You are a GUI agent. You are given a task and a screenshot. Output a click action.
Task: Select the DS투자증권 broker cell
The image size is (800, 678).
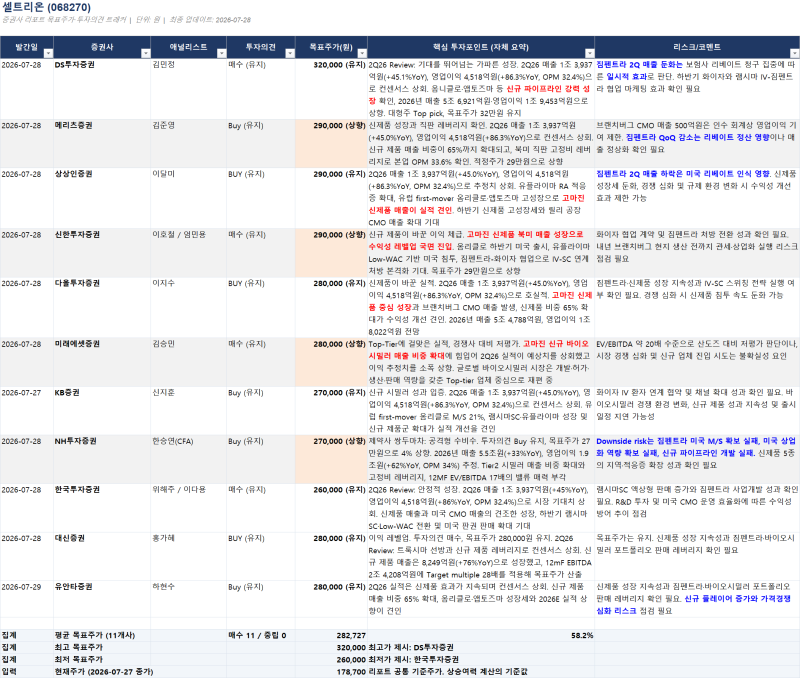102,89
